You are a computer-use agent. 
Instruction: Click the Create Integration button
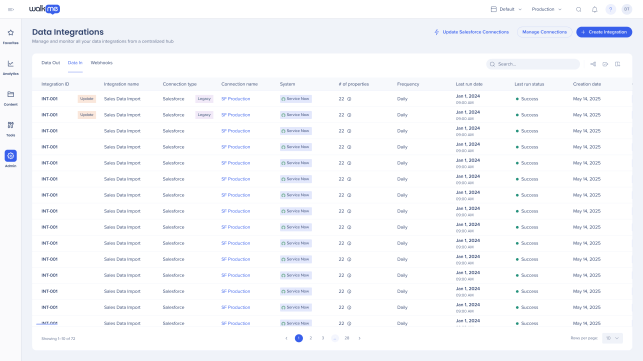[x=604, y=32]
